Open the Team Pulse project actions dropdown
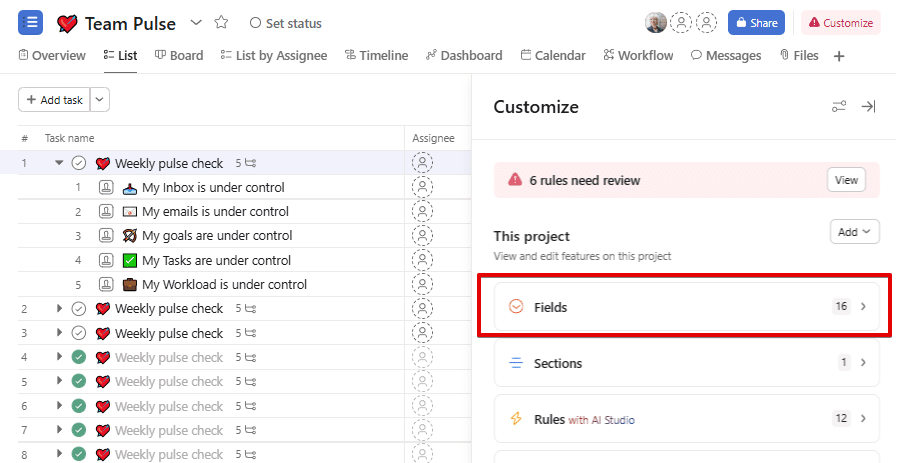The width and height of the screenshot is (897, 463). pos(196,23)
